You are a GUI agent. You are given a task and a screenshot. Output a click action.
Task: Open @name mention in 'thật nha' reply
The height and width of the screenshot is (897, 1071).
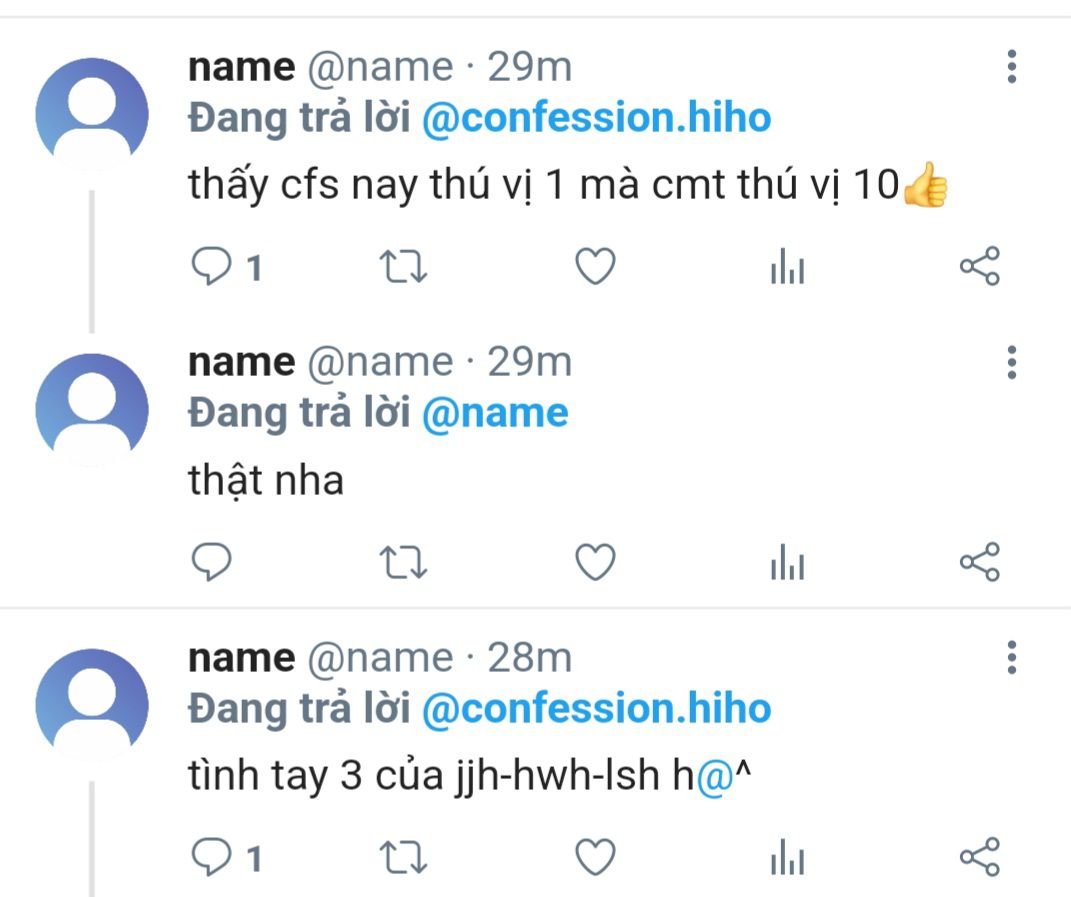click(x=495, y=413)
